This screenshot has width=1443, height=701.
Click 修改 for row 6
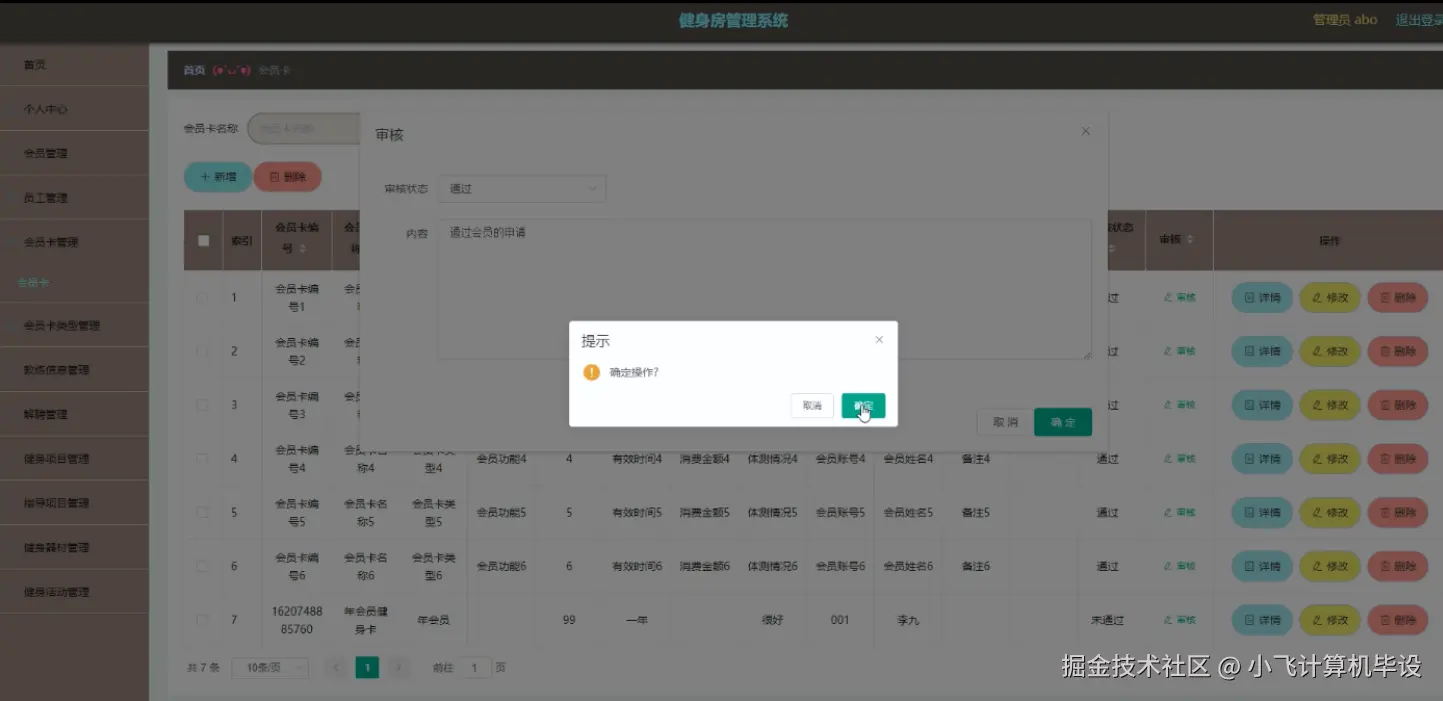point(1330,566)
